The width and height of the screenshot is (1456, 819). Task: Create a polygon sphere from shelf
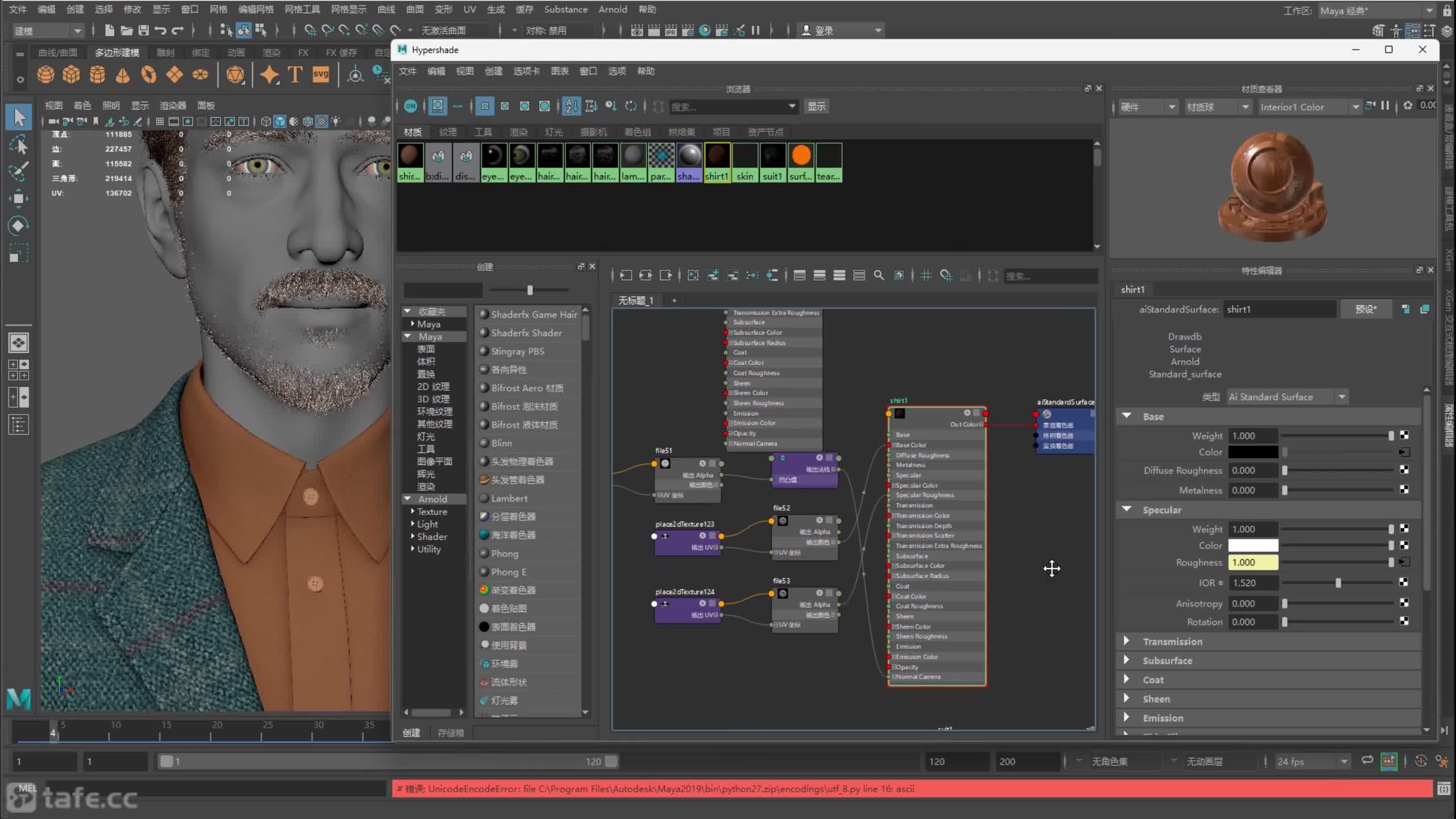coord(45,75)
